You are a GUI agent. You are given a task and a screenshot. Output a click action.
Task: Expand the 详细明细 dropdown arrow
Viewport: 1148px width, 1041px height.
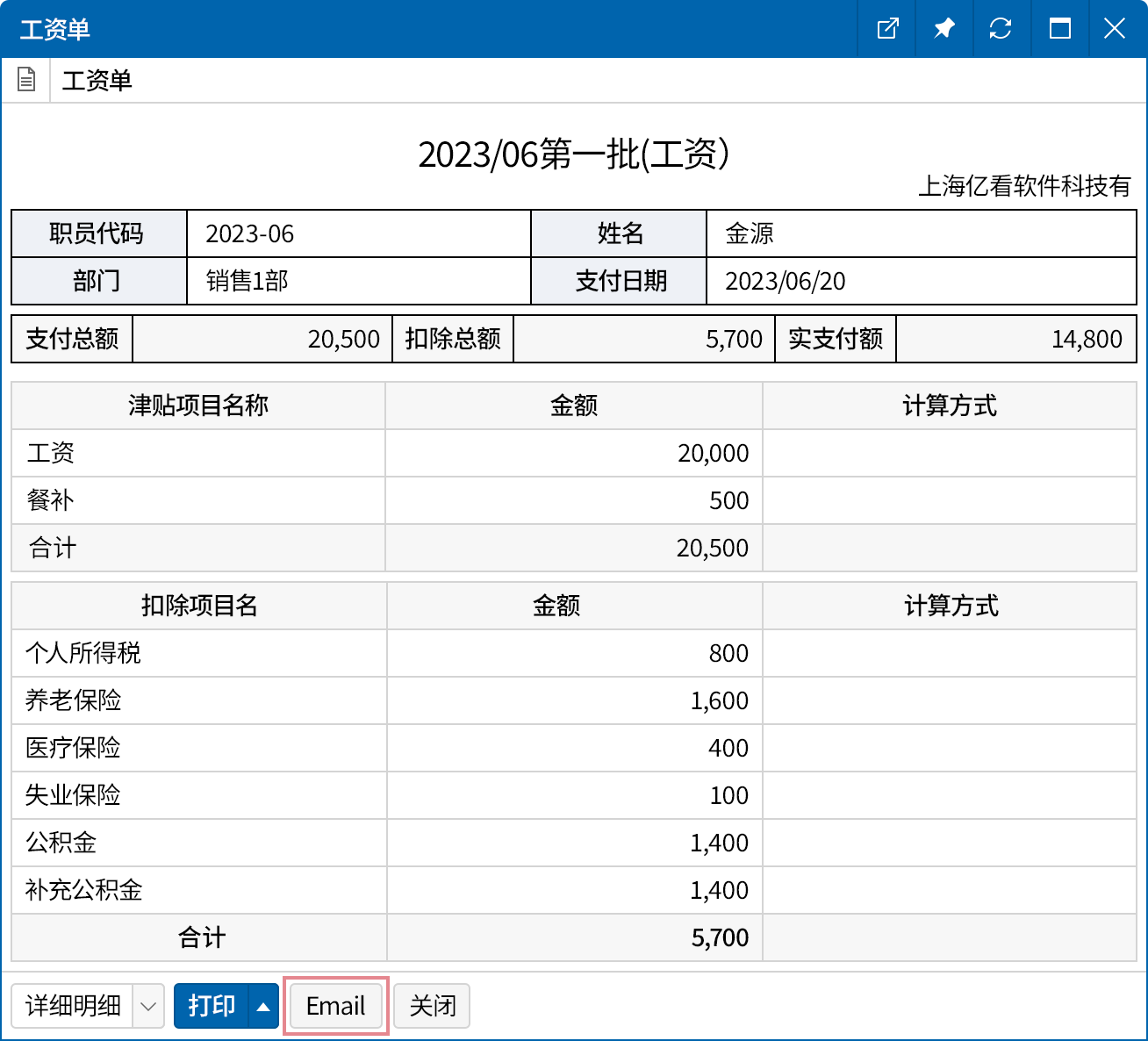148,1006
